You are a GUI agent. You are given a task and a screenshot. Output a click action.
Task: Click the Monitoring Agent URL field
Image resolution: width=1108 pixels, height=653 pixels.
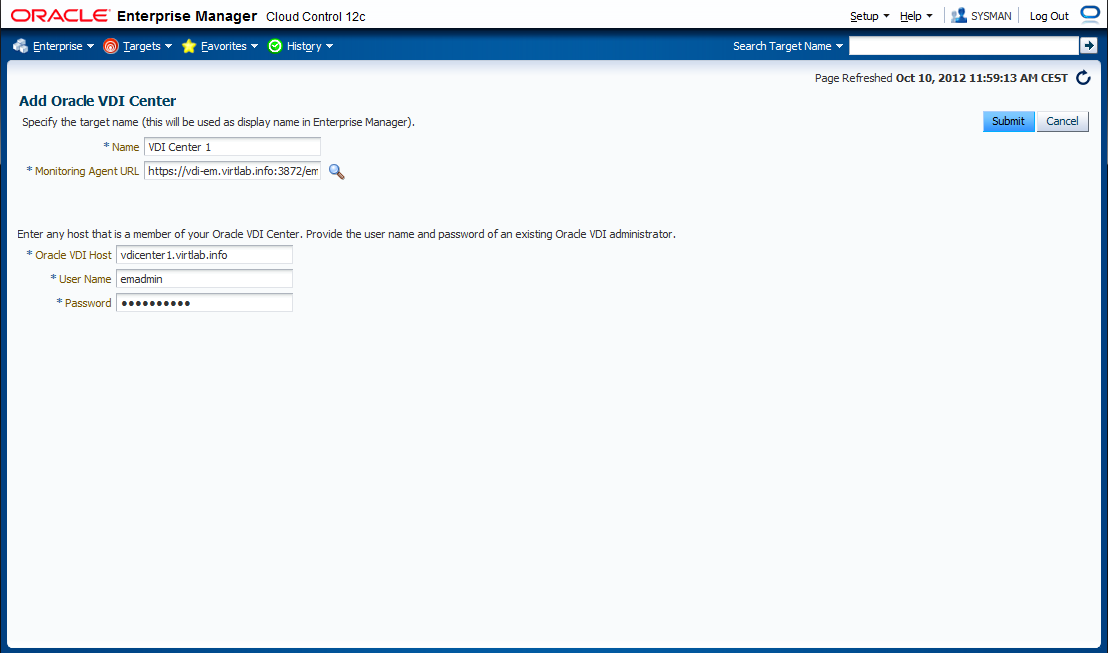click(x=232, y=171)
